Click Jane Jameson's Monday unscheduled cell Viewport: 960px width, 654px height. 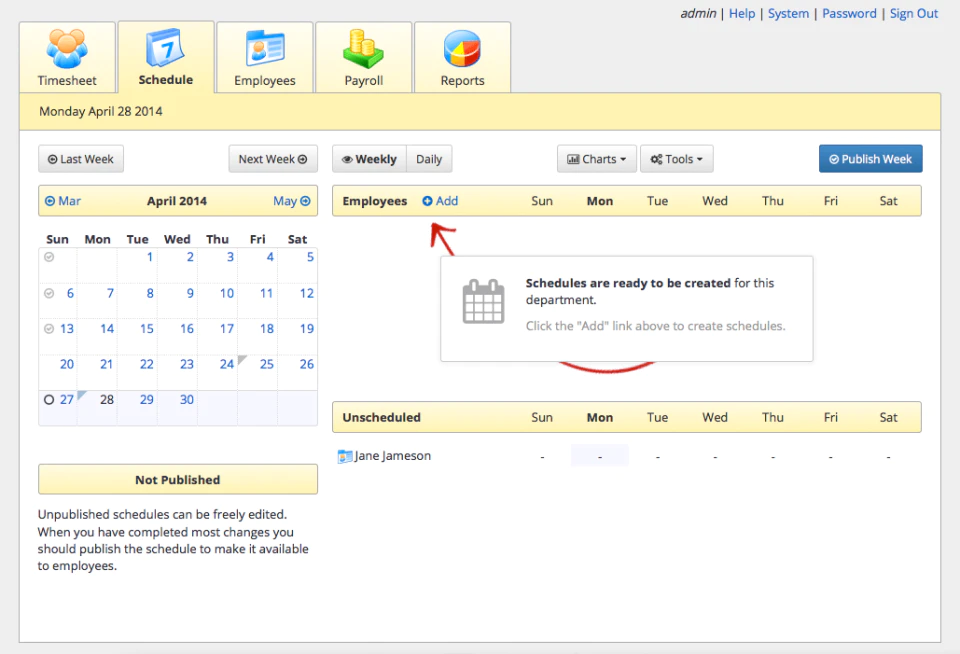(599, 456)
